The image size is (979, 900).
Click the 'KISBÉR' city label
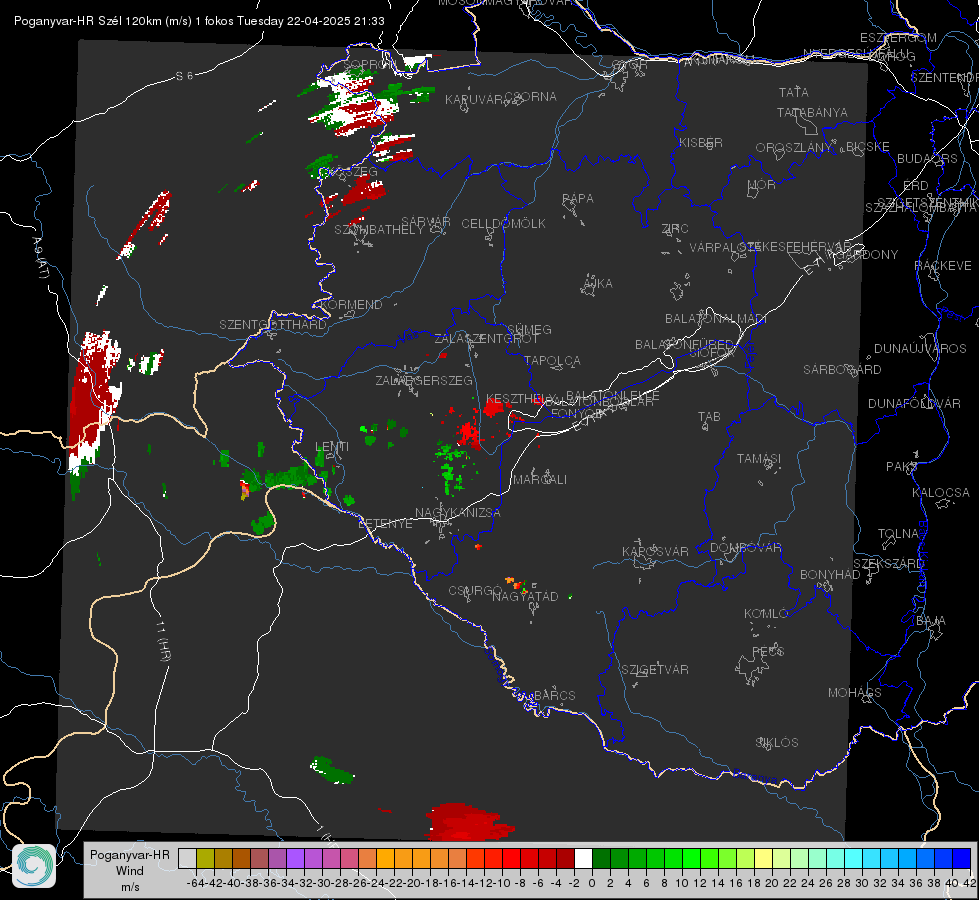click(x=701, y=143)
